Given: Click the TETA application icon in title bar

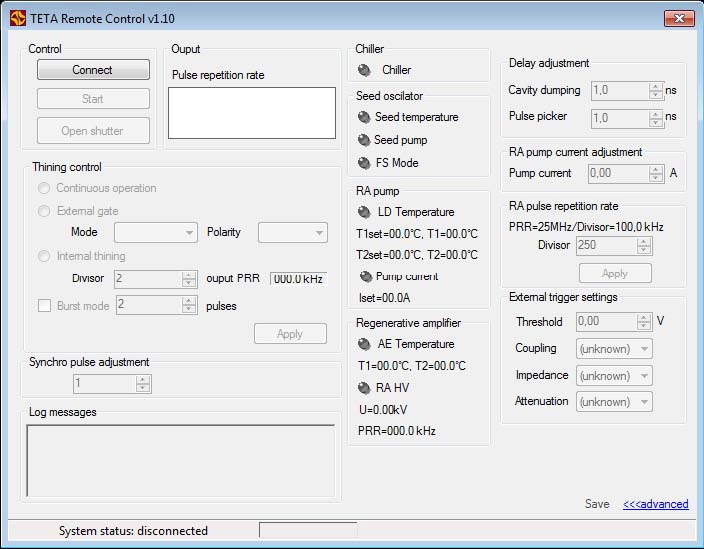Looking at the screenshot, I should (x=17, y=17).
